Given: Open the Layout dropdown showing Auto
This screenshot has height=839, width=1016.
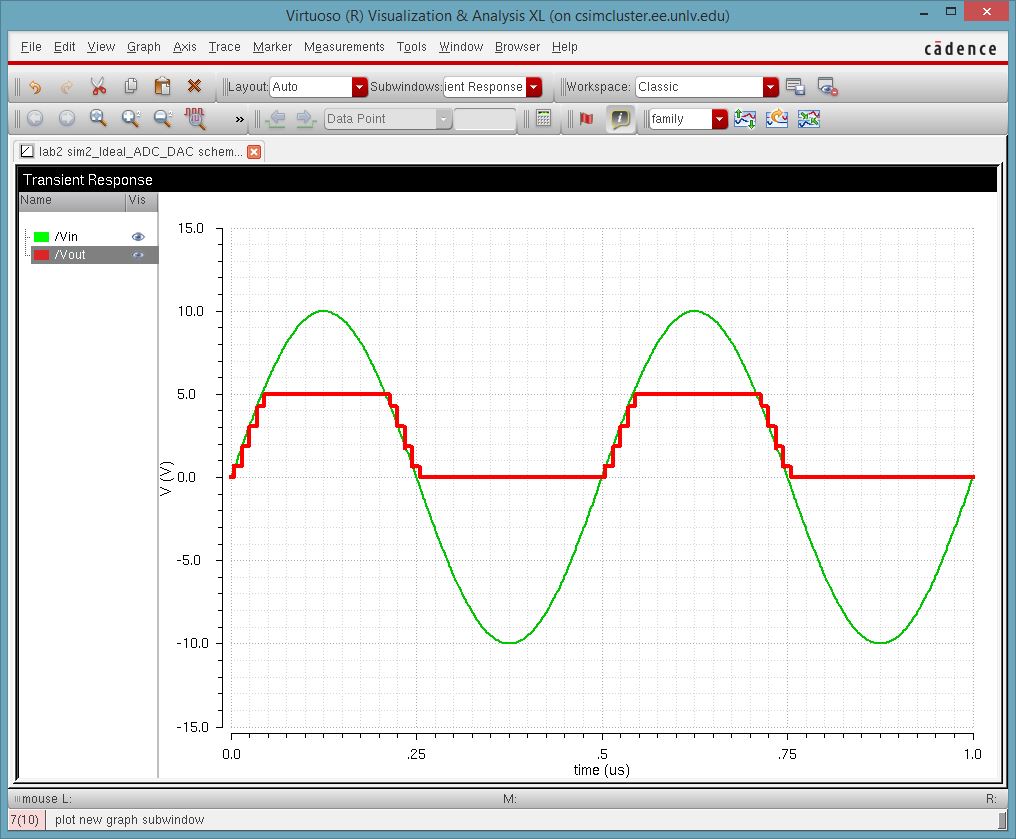Looking at the screenshot, I should pos(358,87).
